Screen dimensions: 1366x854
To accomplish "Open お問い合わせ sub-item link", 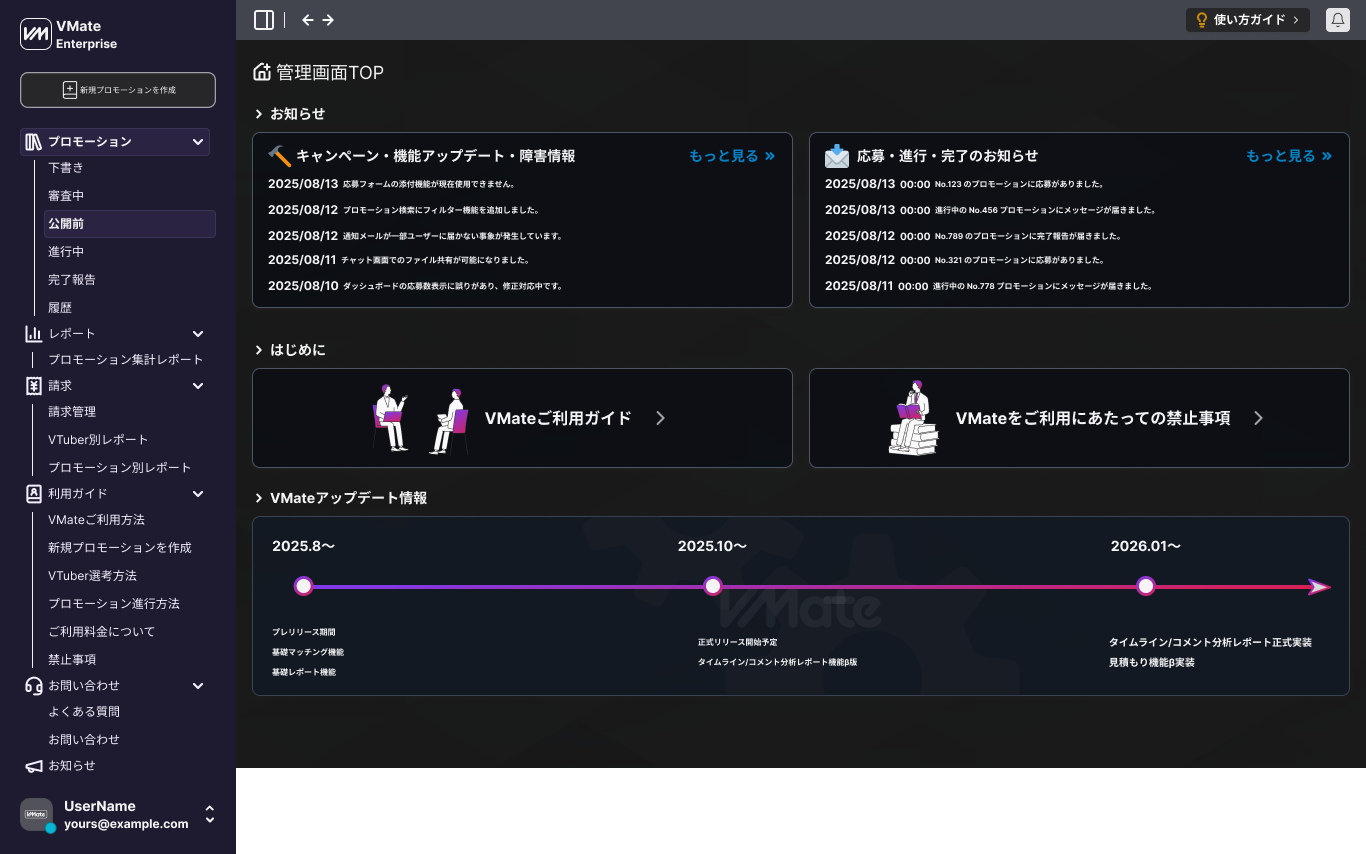I will coord(84,740).
